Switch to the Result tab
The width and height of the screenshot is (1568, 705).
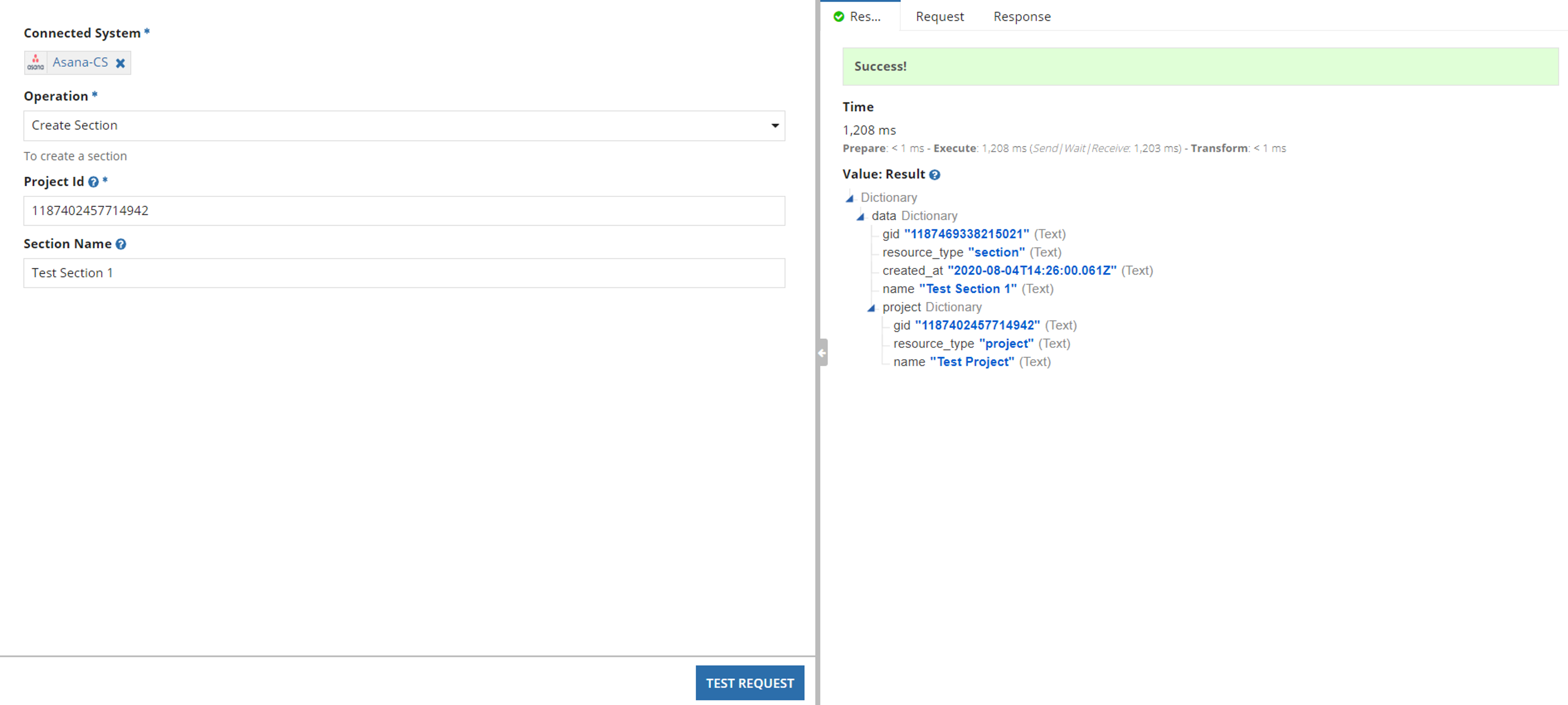860,16
